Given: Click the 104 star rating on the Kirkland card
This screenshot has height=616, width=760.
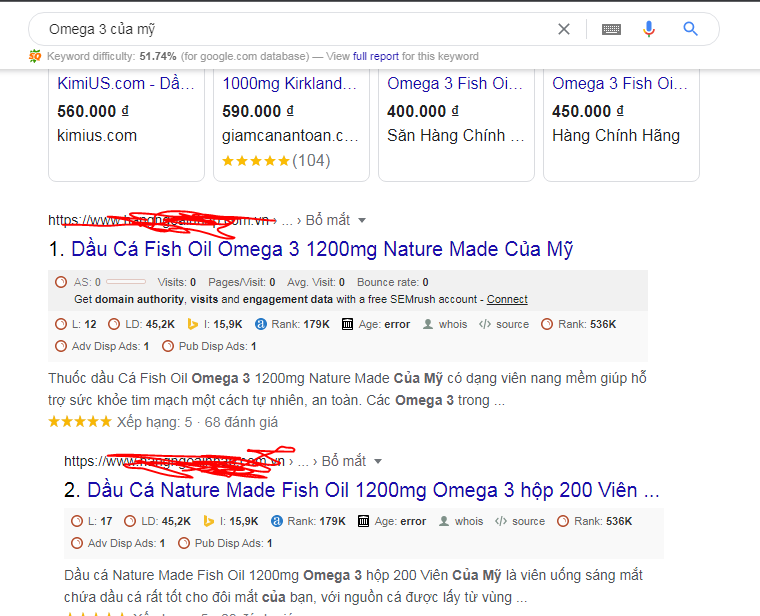Looking at the screenshot, I should click(x=276, y=160).
